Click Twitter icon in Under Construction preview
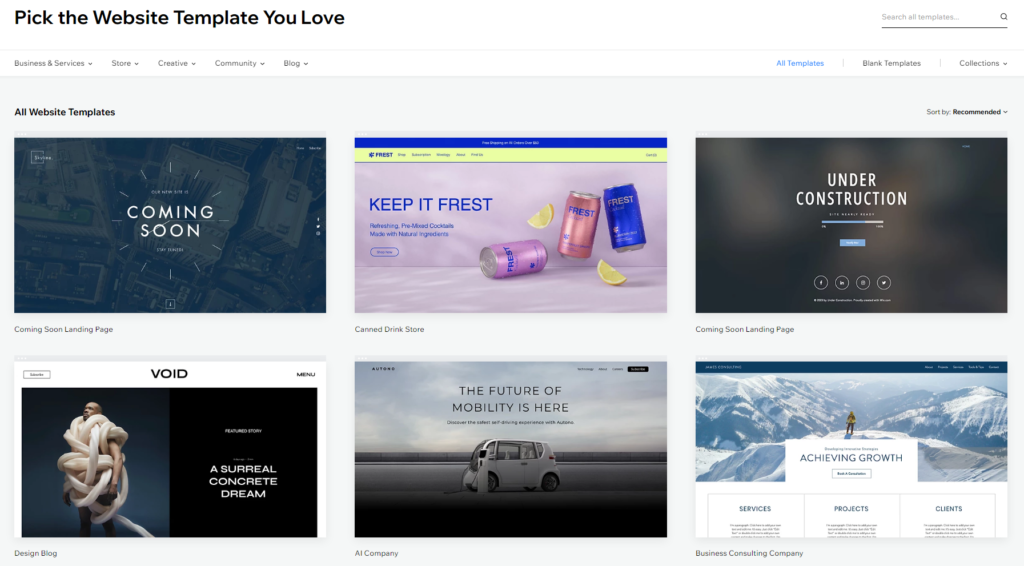1024x566 pixels. (884, 283)
